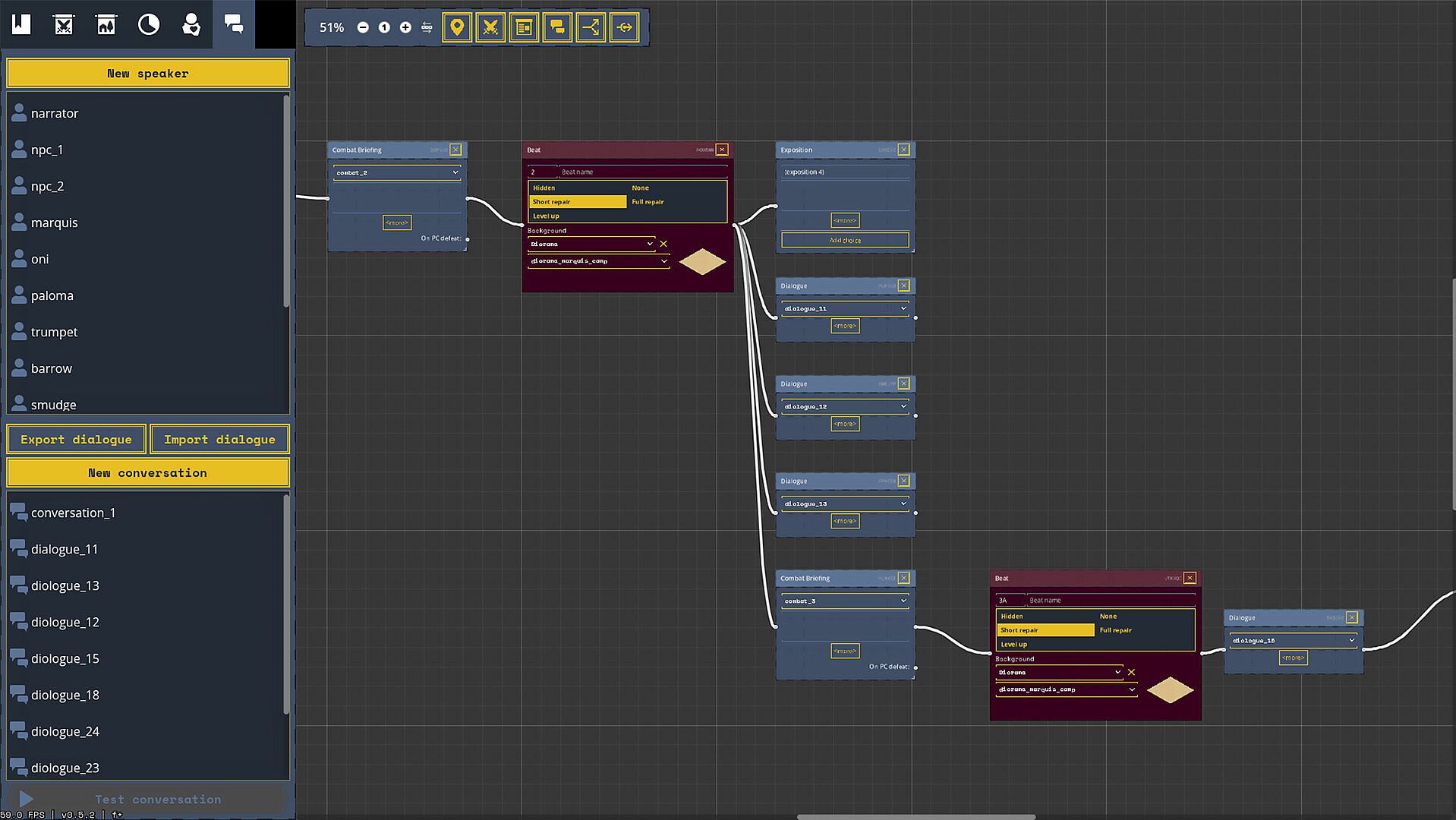
Task: Toggle Hidden in Beat 2 node
Action: click(578, 188)
